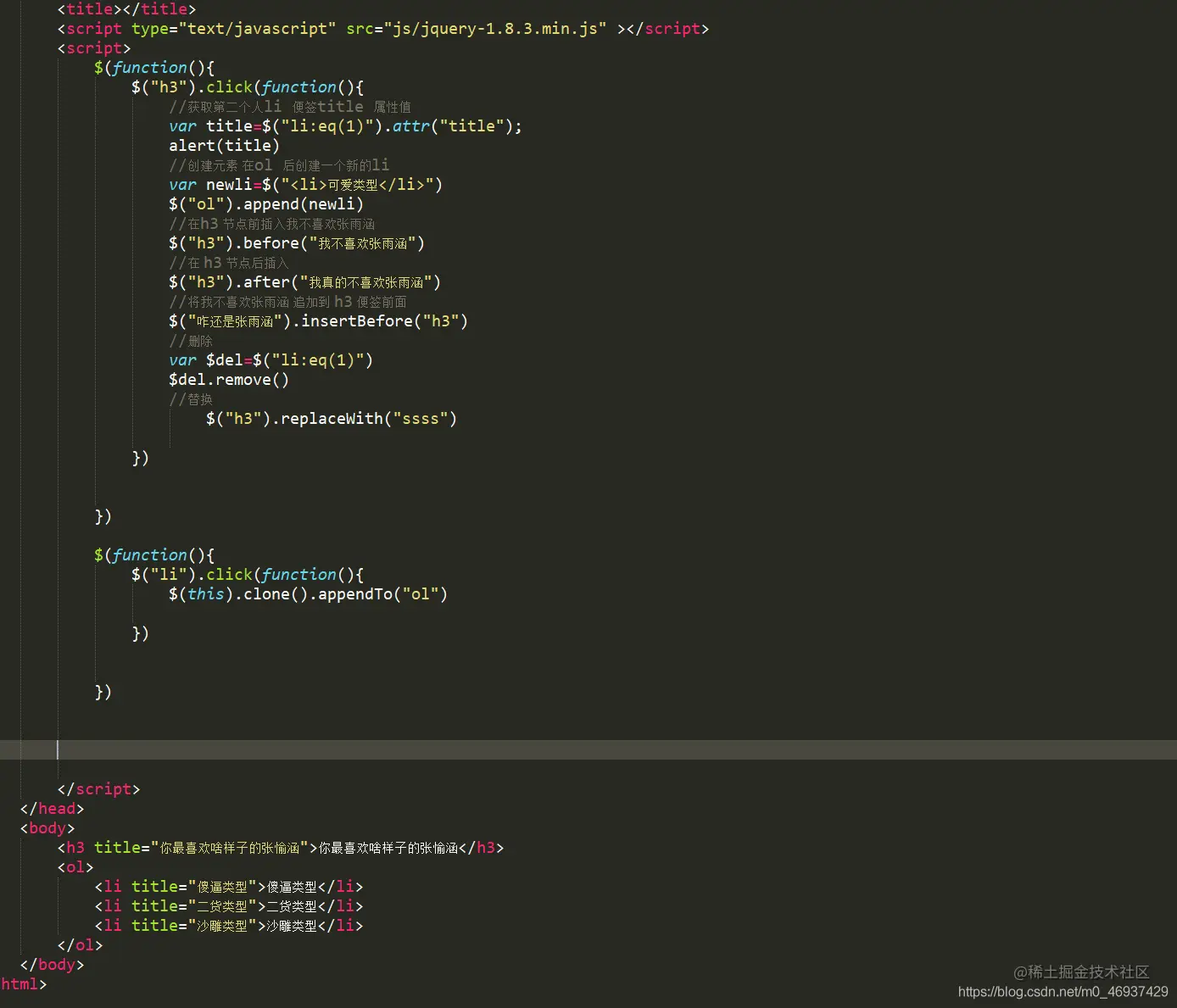Viewport: 1177px width, 1008px height.
Task: Click the li line with title 二货类型
Action: pos(229,906)
